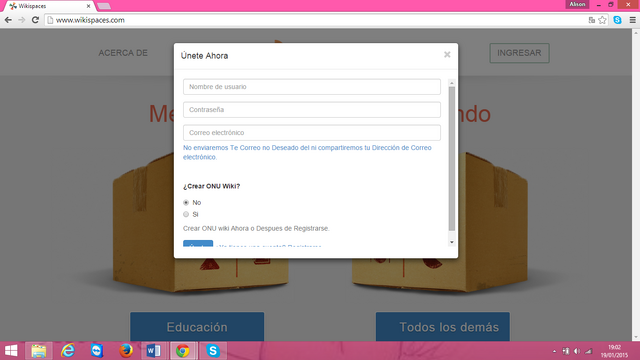Open Microsoft Word from the taskbar
The width and height of the screenshot is (640, 360).
154,351
